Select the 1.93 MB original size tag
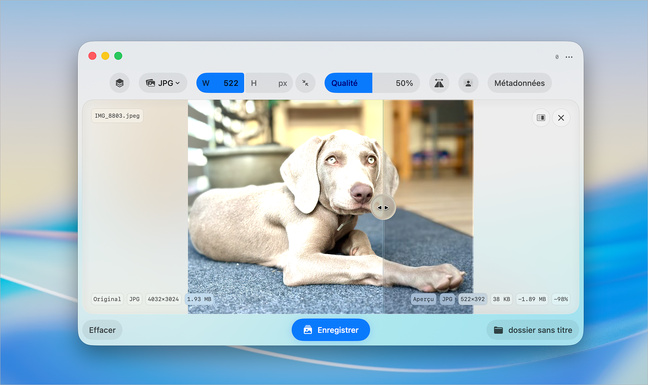This screenshot has height=385, width=648. tap(199, 299)
